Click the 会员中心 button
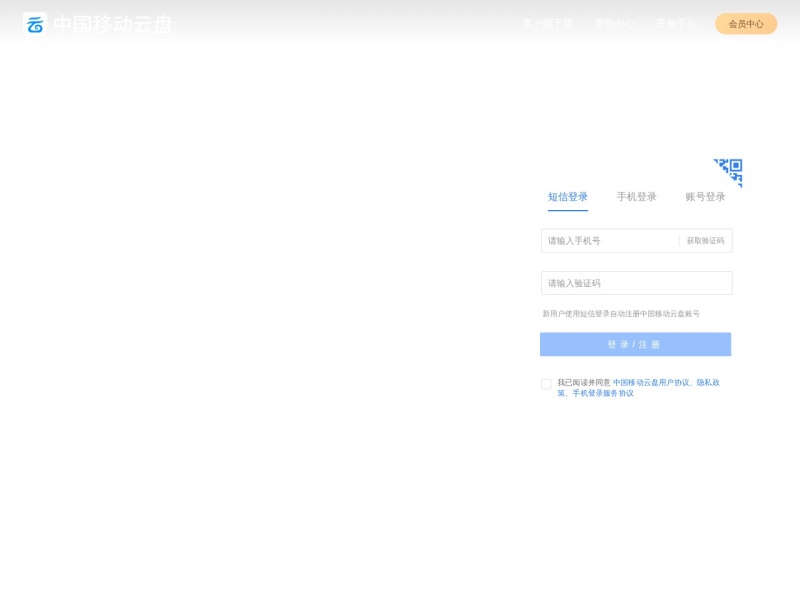The height and width of the screenshot is (600, 800). pos(746,24)
